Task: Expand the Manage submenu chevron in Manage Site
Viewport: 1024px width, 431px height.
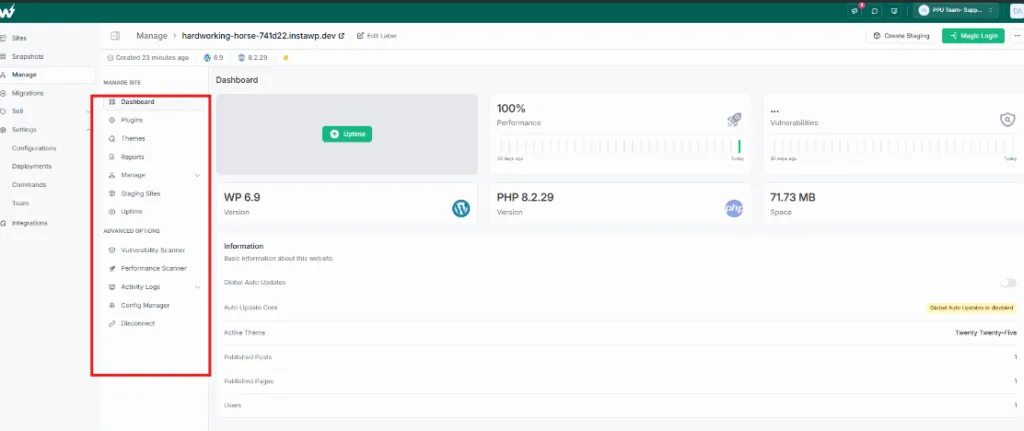Action: coord(197,175)
